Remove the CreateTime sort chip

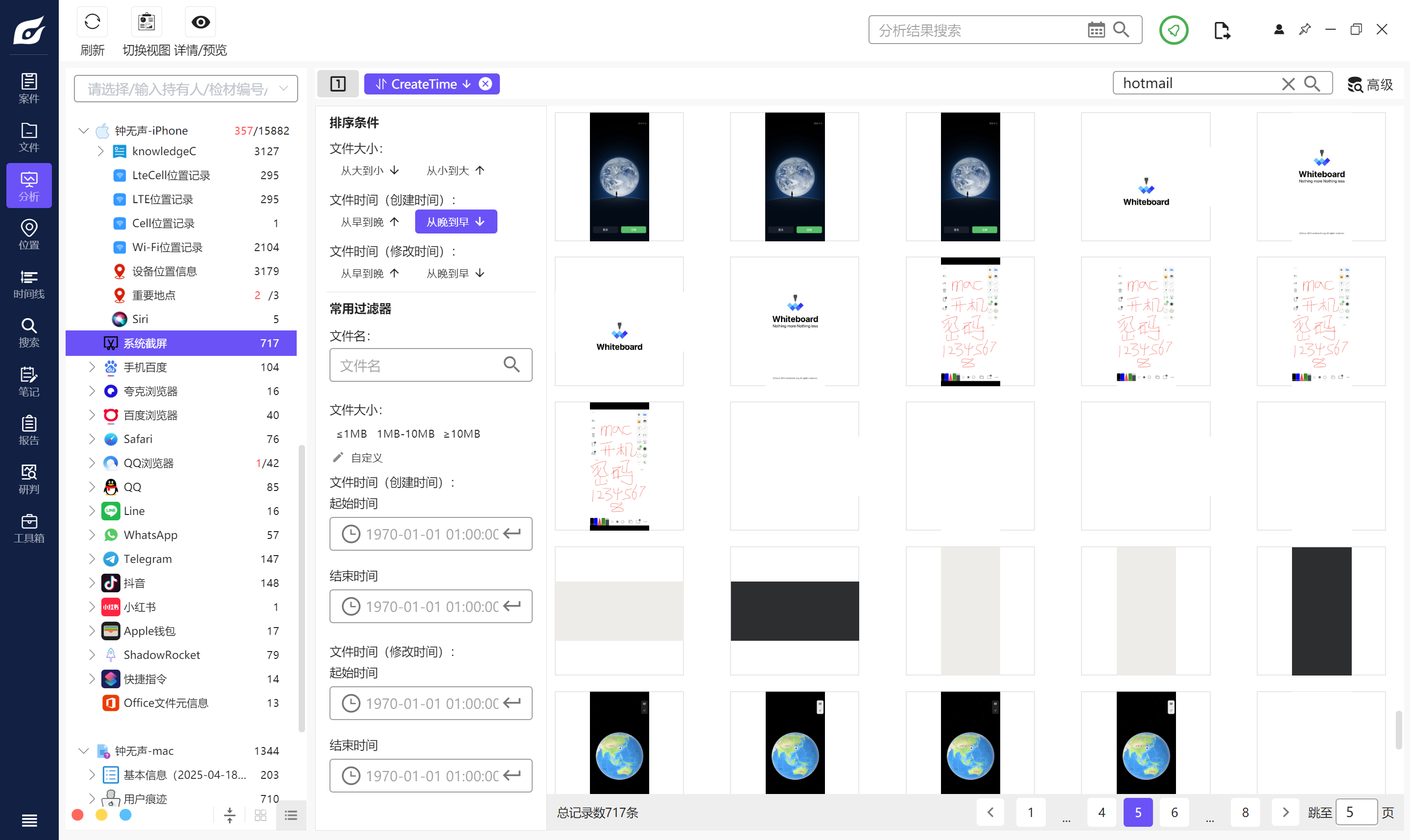coord(485,84)
